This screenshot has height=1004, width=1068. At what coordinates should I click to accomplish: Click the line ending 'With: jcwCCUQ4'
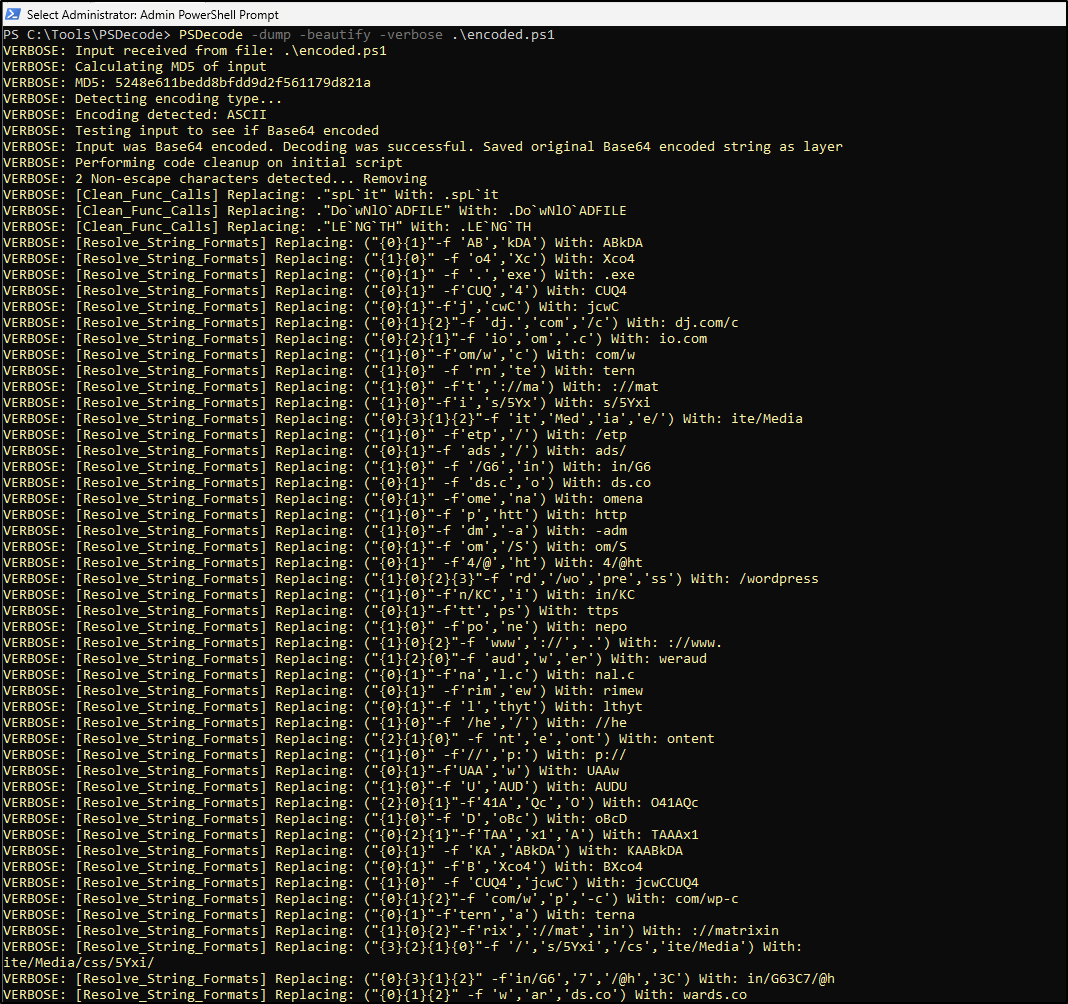click(351, 883)
